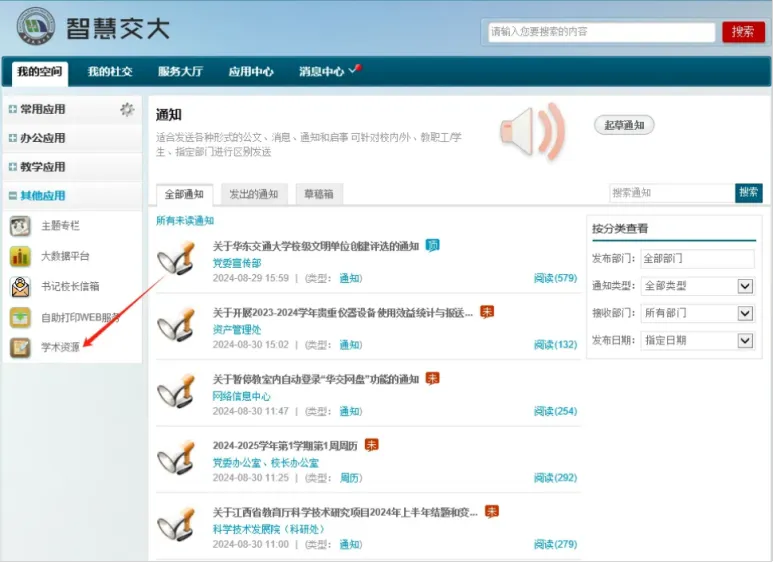Image resolution: width=773 pixels, height=562 pixels.
Task: Open the 大数据平台 chart icon
Action: point(20,256)
